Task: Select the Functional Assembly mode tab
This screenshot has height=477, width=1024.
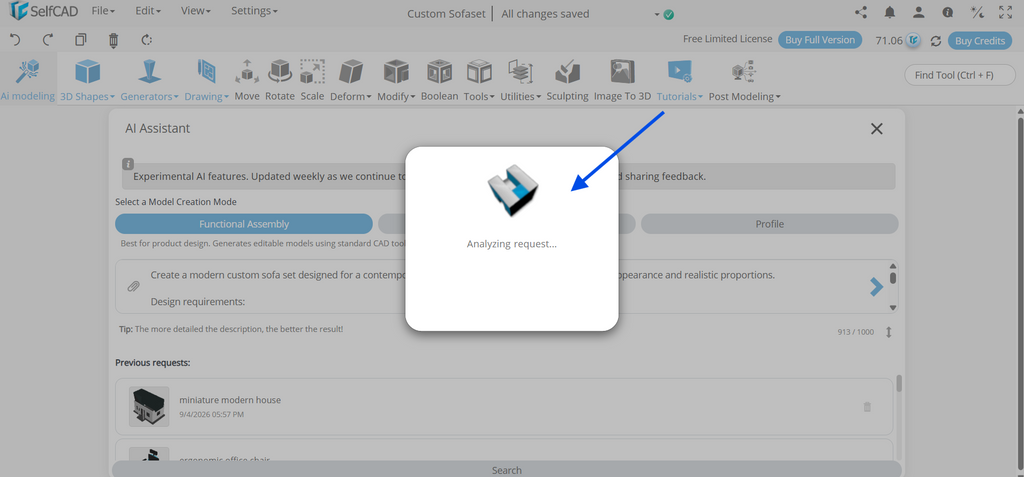Action: [244, 223]
